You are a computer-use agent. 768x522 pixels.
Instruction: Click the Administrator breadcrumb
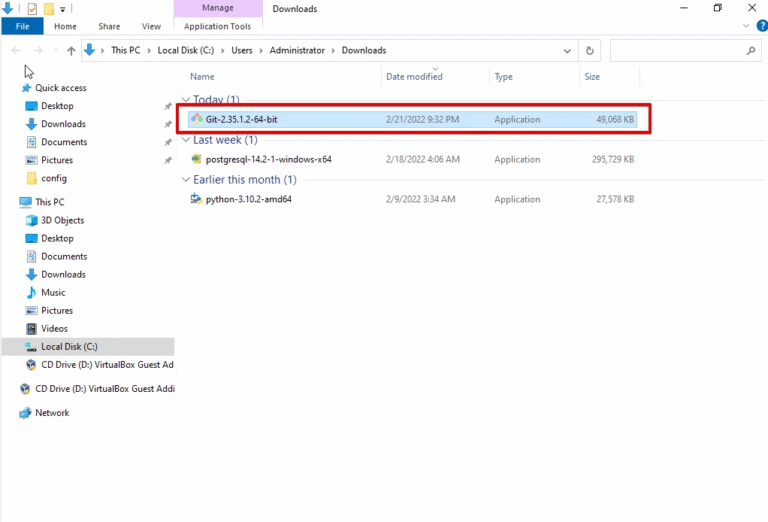coord(297,50)
